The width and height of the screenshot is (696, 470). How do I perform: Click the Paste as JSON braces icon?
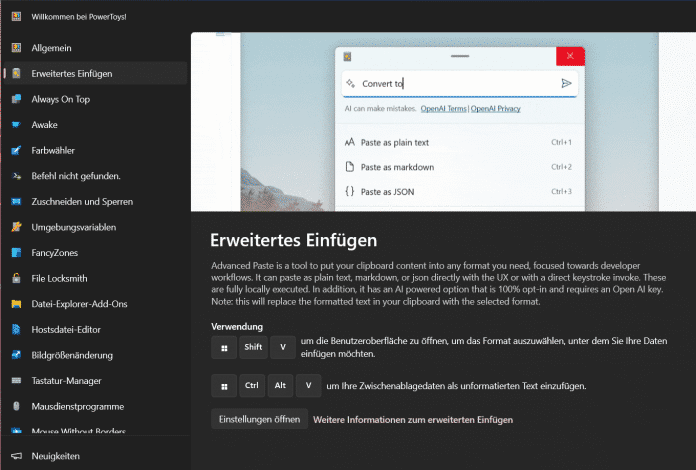[350, 191]
